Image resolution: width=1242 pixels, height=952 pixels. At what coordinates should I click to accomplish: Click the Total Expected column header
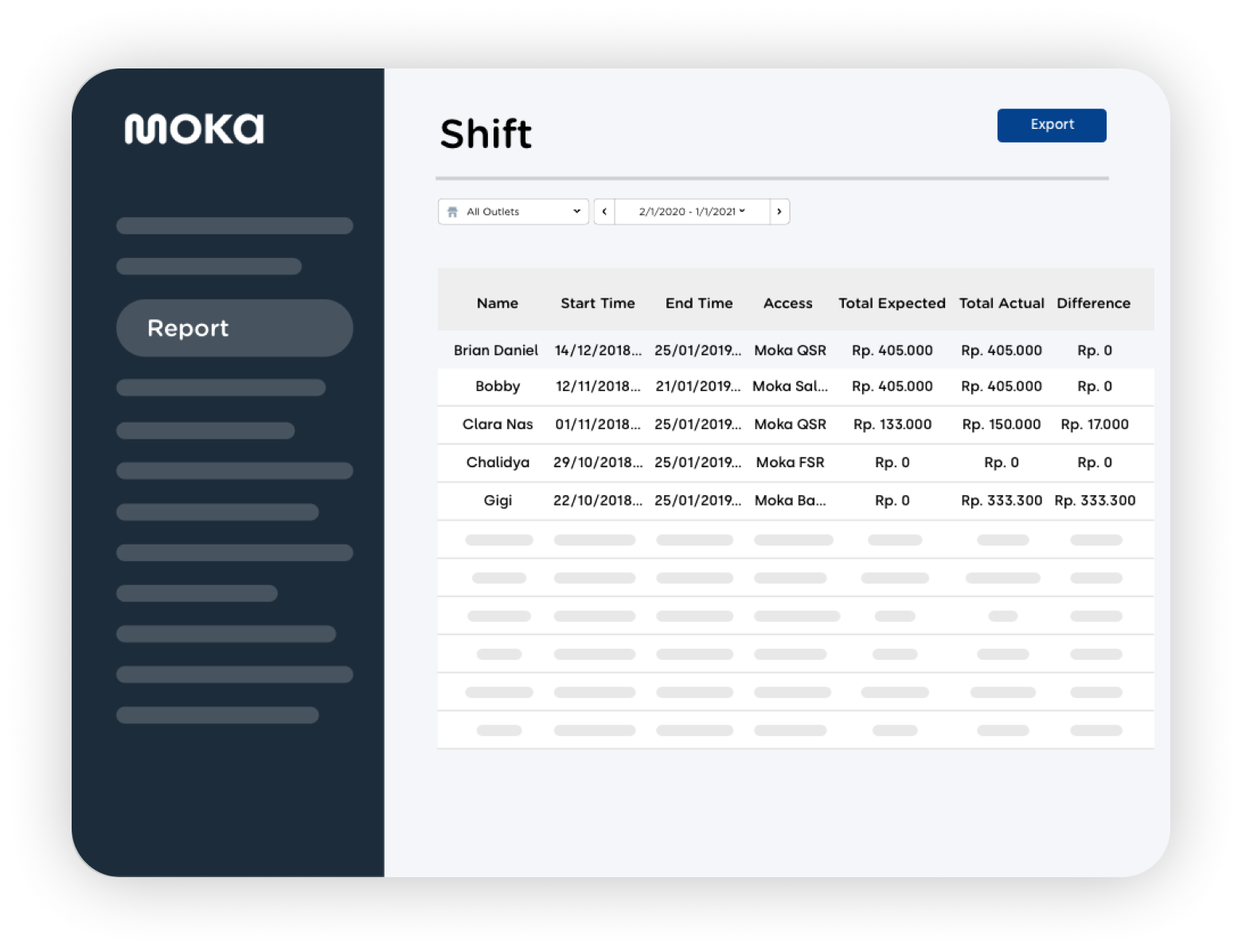pyautogui.click(x=892, y=303)
